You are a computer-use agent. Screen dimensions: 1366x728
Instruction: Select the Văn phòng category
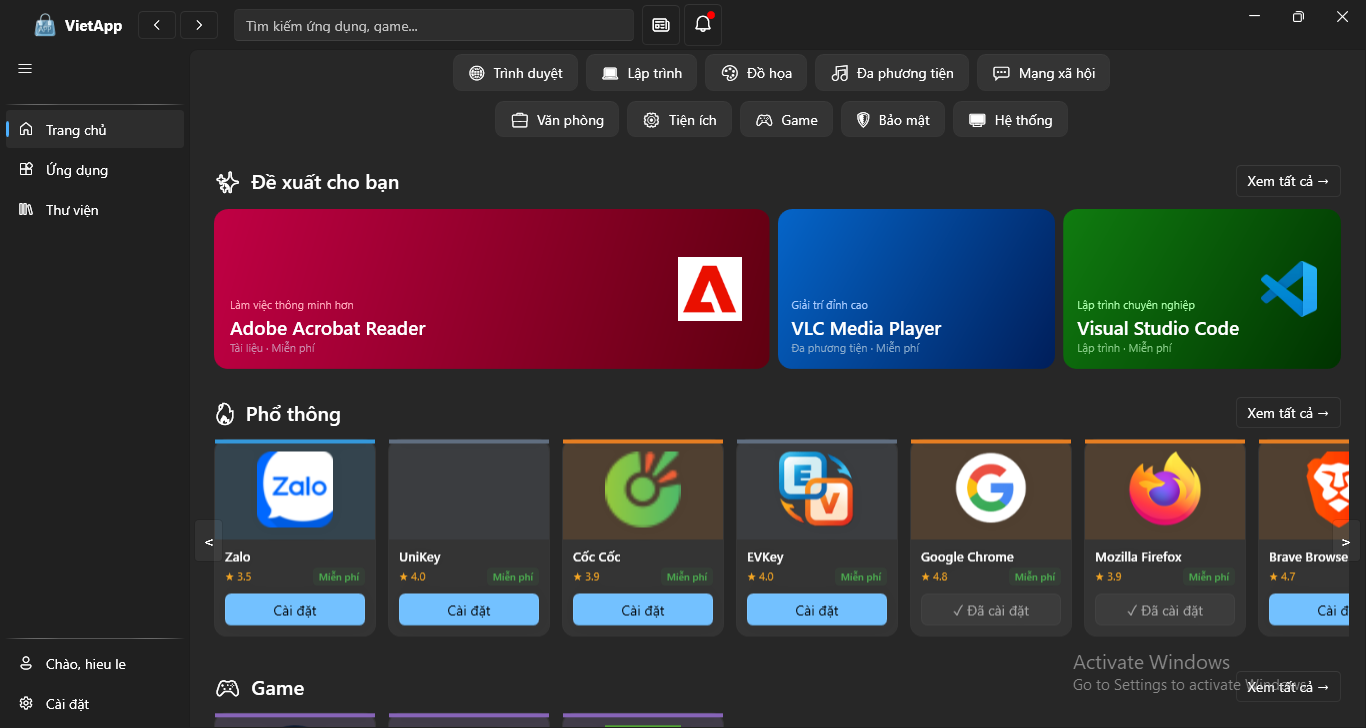point(557,120)
